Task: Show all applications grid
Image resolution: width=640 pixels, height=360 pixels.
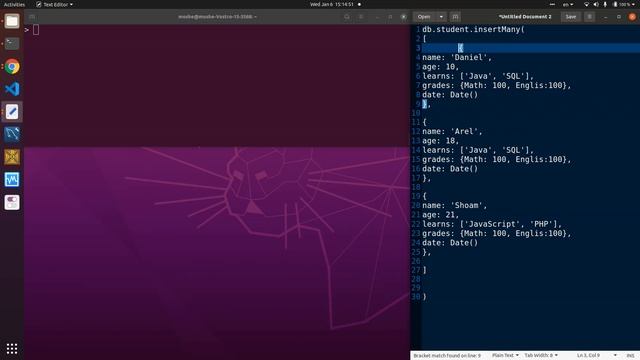Action: pyautogui.click(x=12, y=348)
